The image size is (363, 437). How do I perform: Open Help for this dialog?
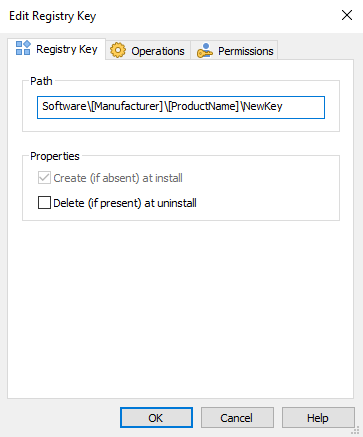(318, 418)
